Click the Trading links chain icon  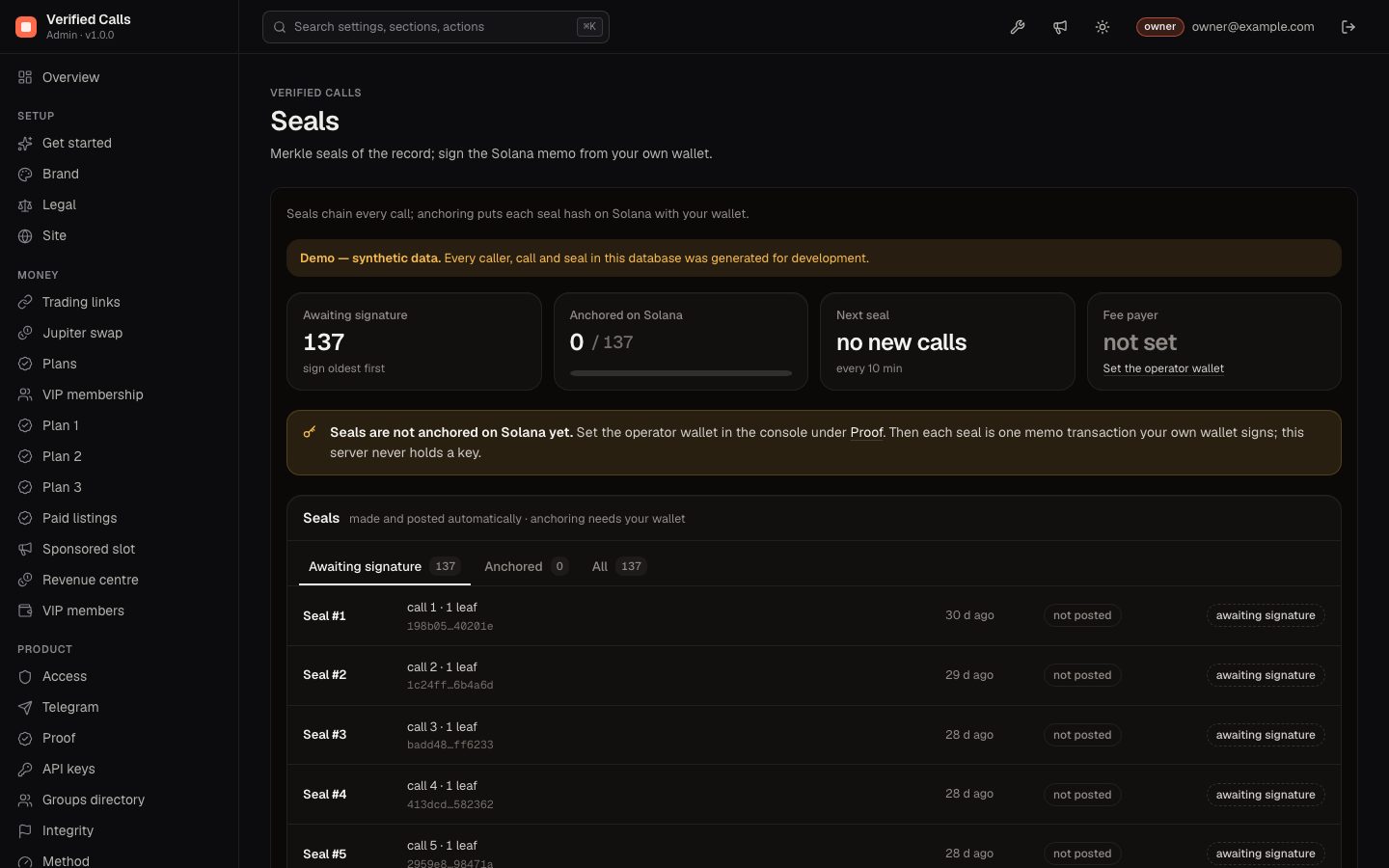(x=25, y=302)
